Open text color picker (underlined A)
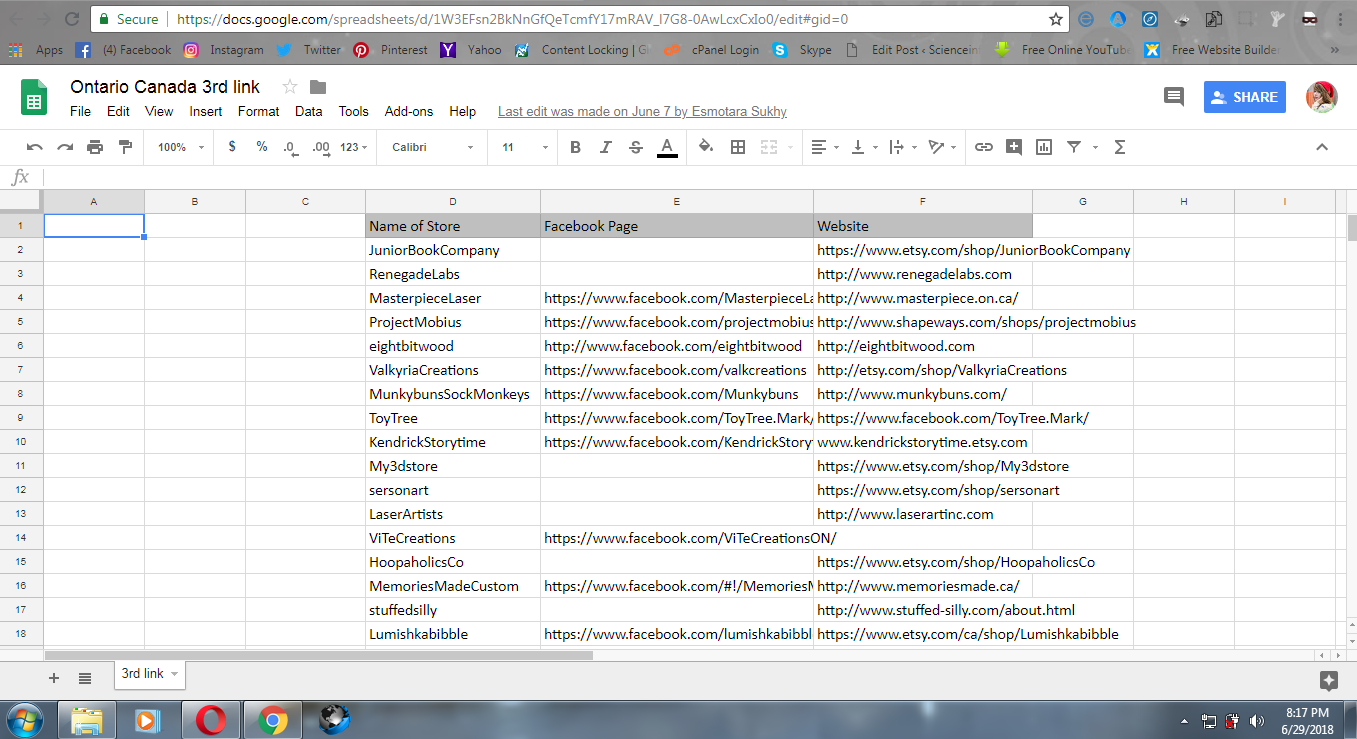 pos(667,147)
